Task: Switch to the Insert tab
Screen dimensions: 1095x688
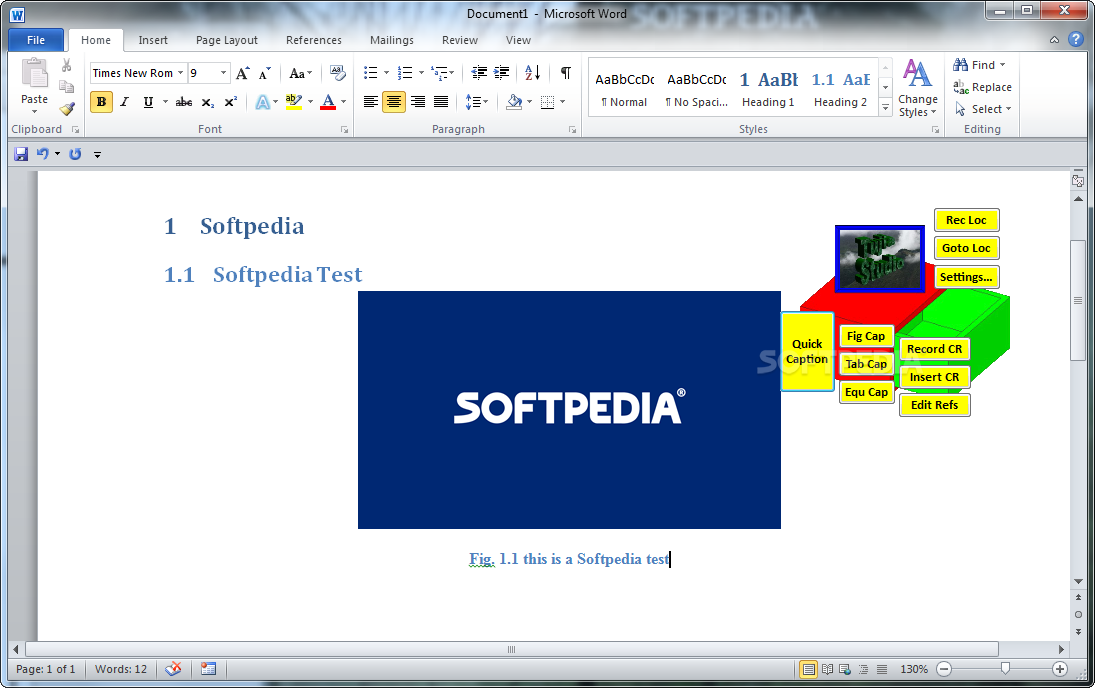Action: [153, 40]
